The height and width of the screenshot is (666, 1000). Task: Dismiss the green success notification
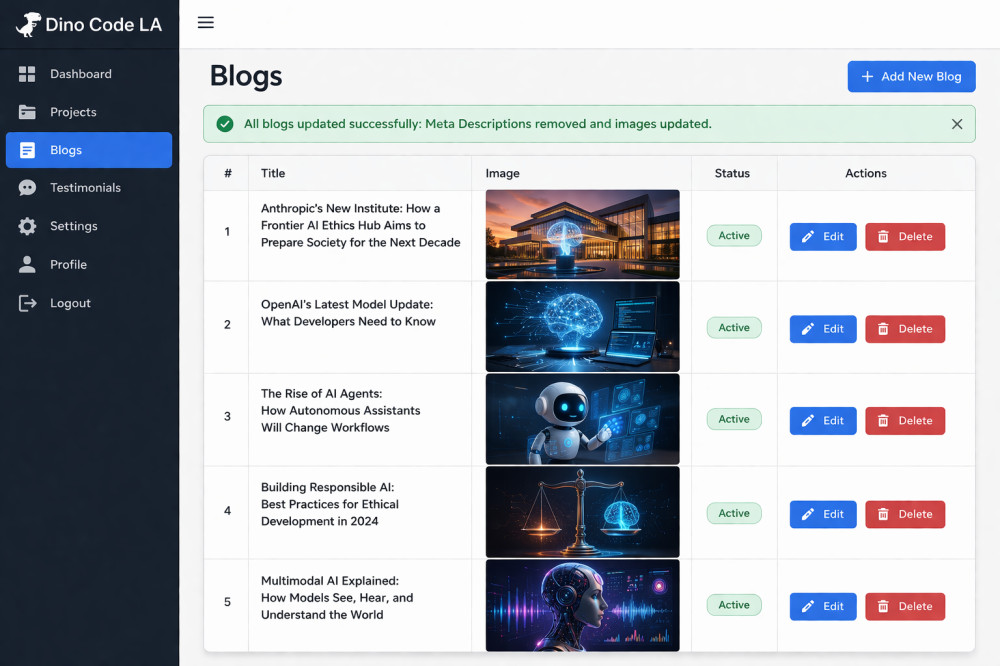[x=956, y=124]
